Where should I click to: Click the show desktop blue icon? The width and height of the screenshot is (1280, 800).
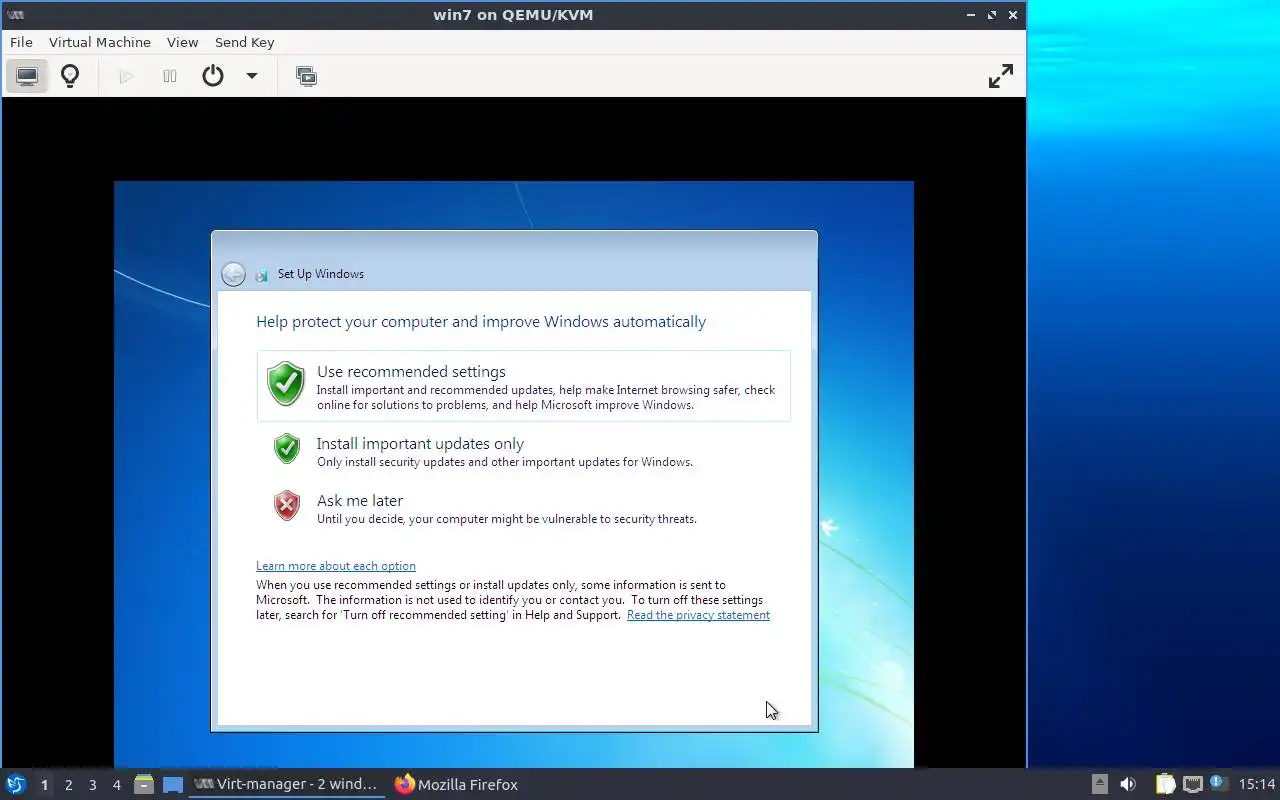coord(173,785)
